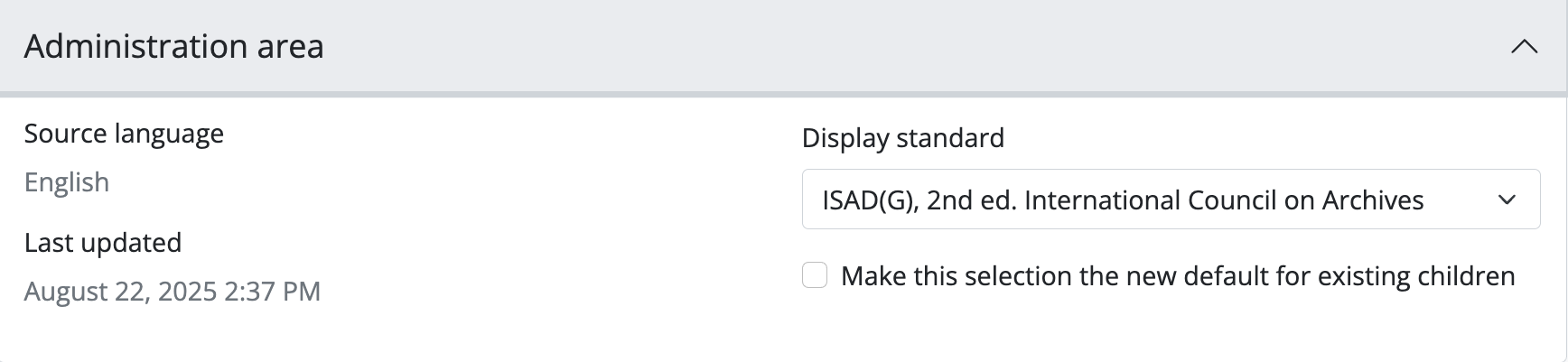This screenshot has width=1568, height=362.
Task: Click the word 'standard' in the Display standard label
Action: (949, 138)
